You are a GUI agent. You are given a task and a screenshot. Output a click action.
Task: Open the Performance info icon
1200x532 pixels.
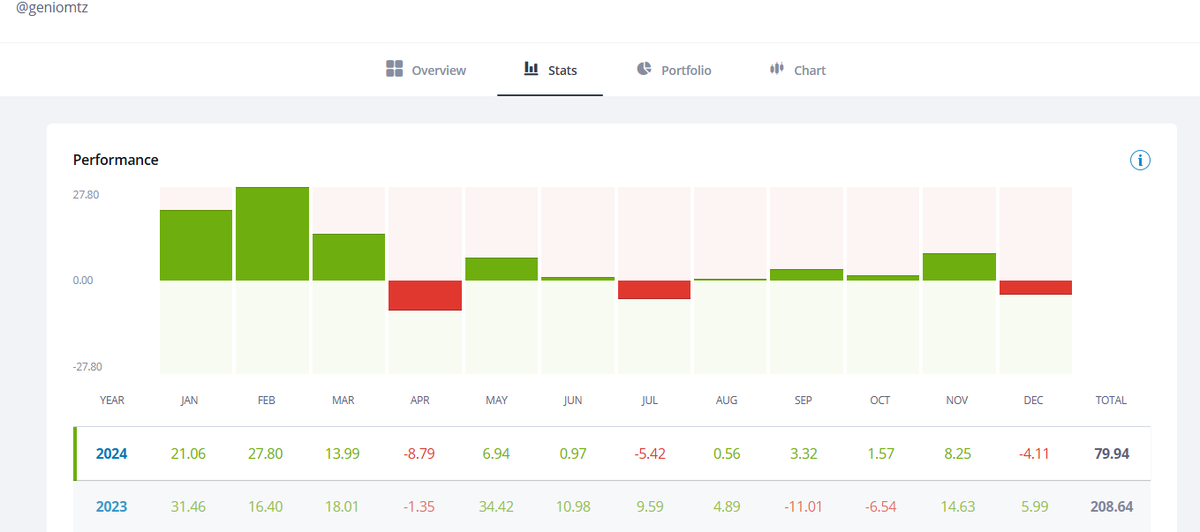(1141, 160)
